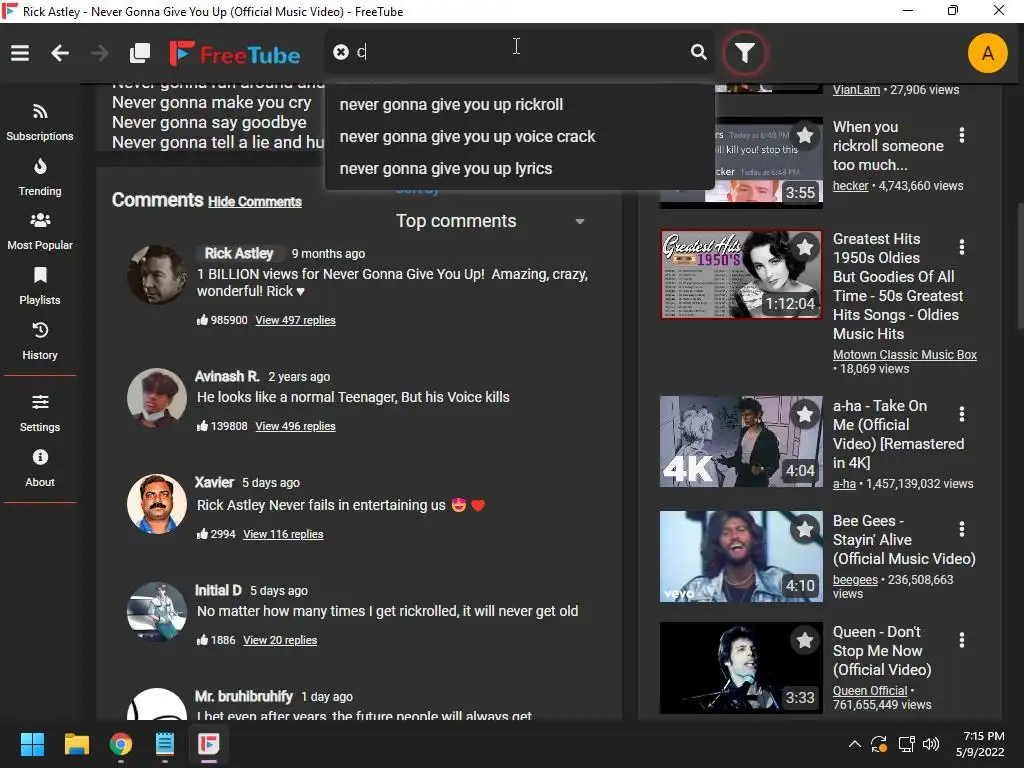Click the page's vertical scrollbar thumb

click(1020, 264)
